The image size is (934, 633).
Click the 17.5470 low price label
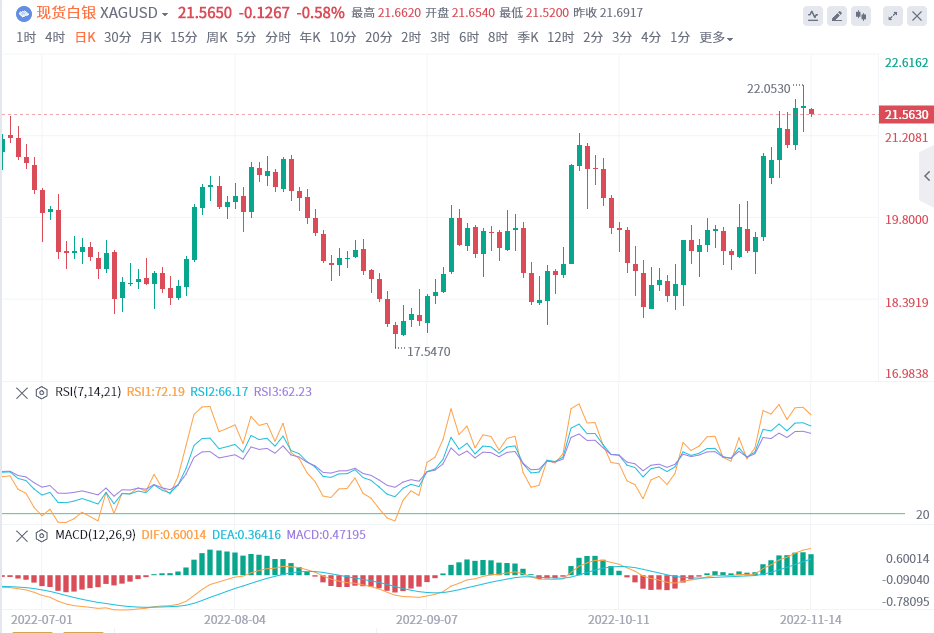point(429,352)
